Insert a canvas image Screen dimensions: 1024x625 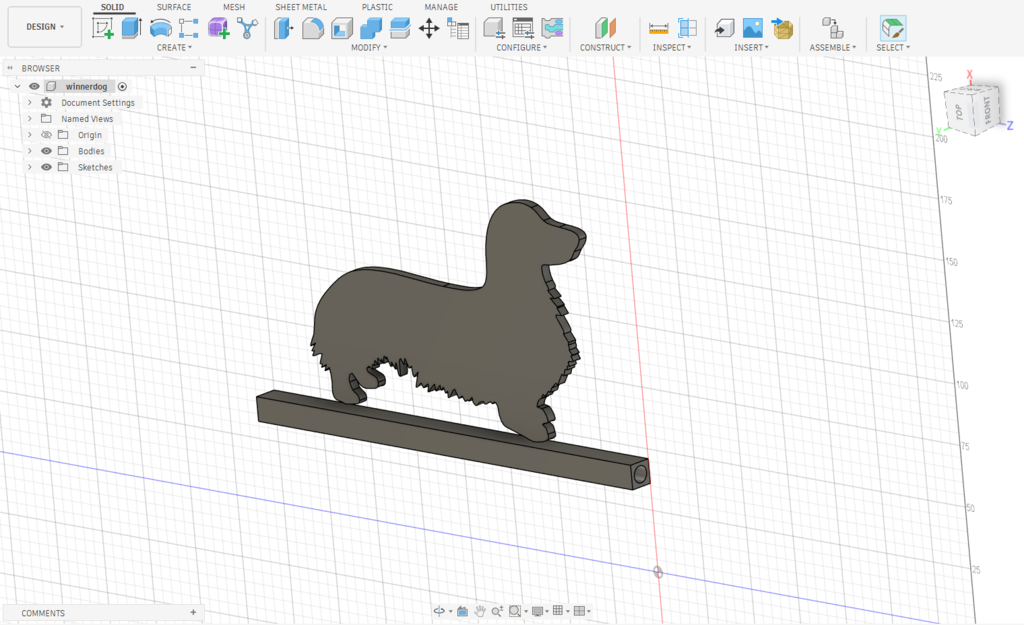coord(752,28)
